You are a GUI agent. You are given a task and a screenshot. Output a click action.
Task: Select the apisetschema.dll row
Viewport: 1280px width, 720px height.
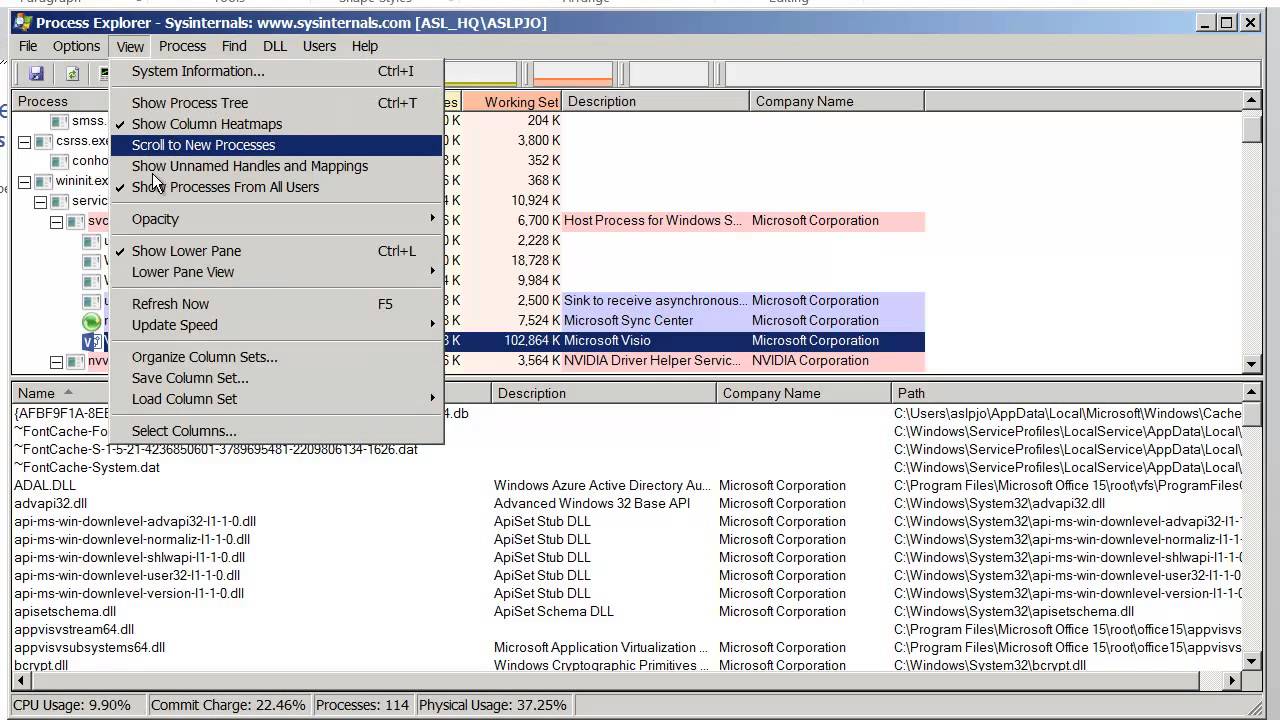[627, 611]
